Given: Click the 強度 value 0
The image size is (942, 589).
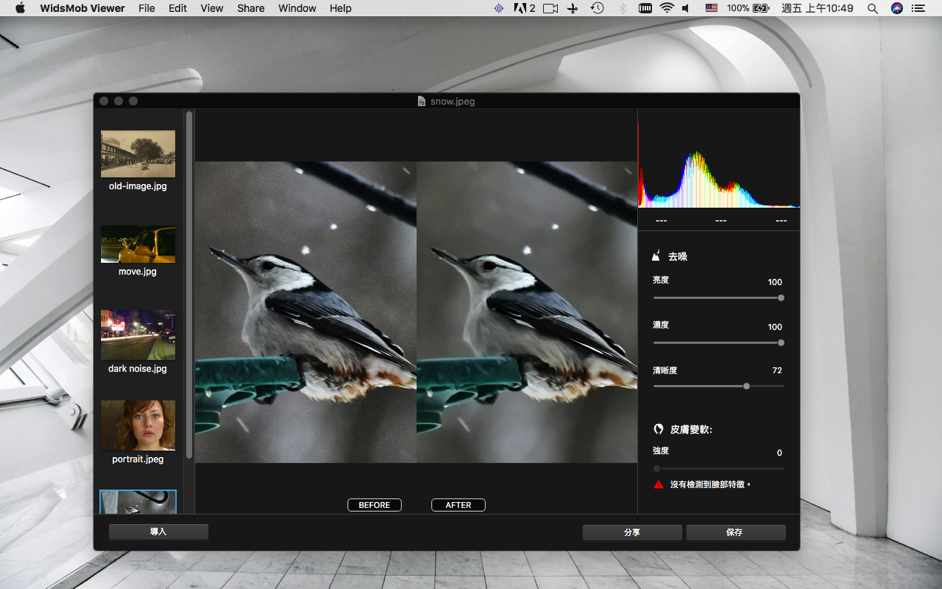Looking at the screenshot, I should click(x=780, y=453).
